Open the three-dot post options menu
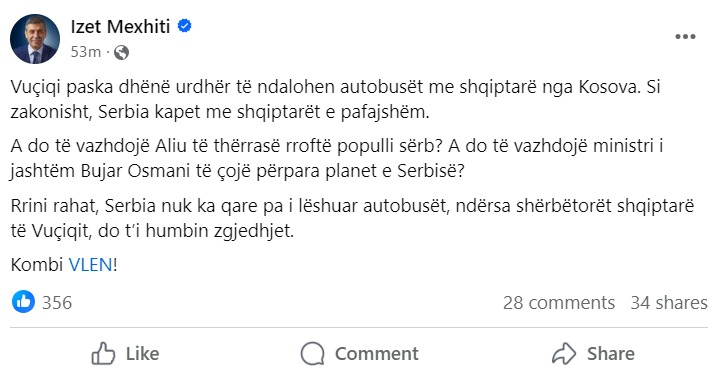This screenshot has height=371, width=715. (x=685, y=37)
